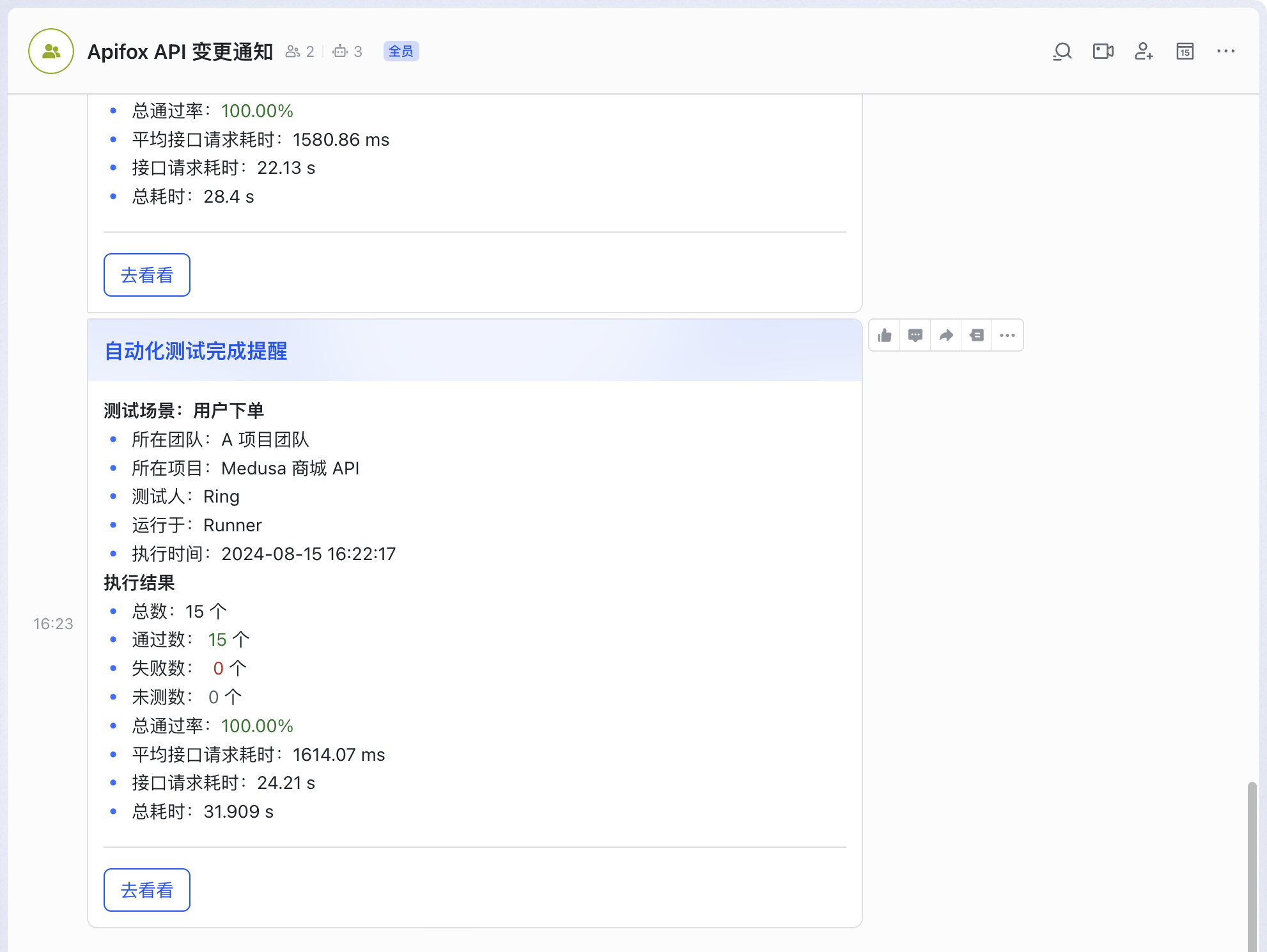Open the group calendar icon
1267x952 pixels.
pyautogui.click(x=1185, y=51)
